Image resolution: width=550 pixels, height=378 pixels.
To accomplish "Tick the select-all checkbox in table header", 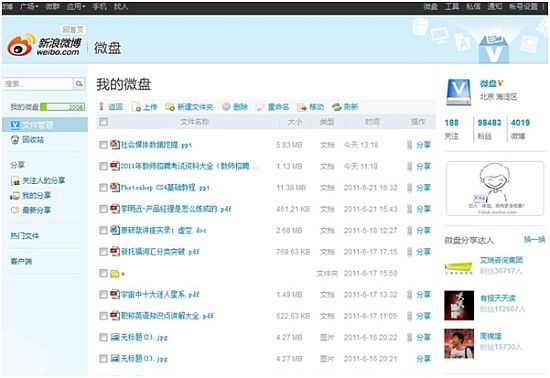I will click(x=103, y=122).
